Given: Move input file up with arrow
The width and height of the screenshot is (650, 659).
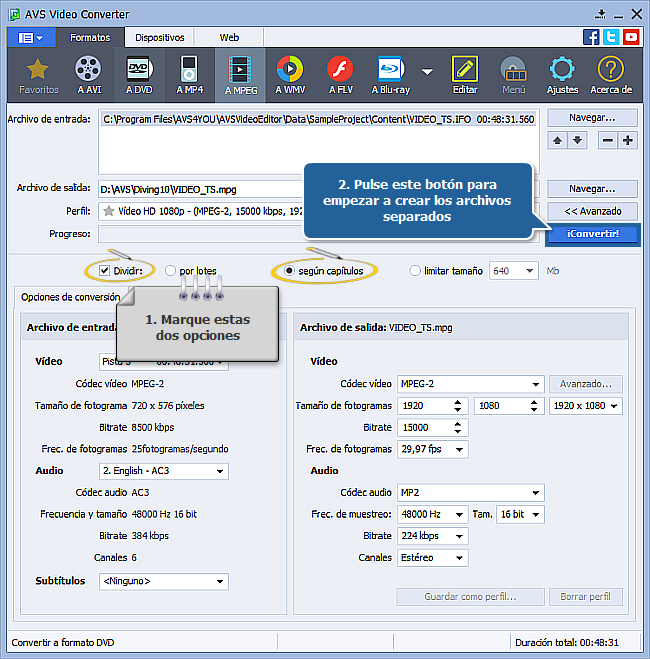Looking at the screenshot, I should 558,140.
